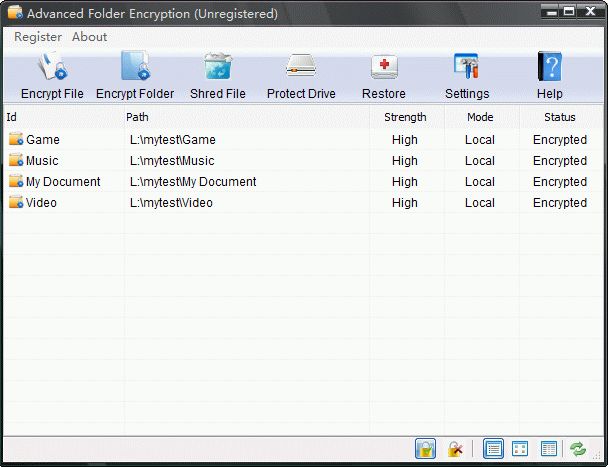This screenshot has width=608, height=467.
Task: Sort list by the Strength column header
Action: 405,117
